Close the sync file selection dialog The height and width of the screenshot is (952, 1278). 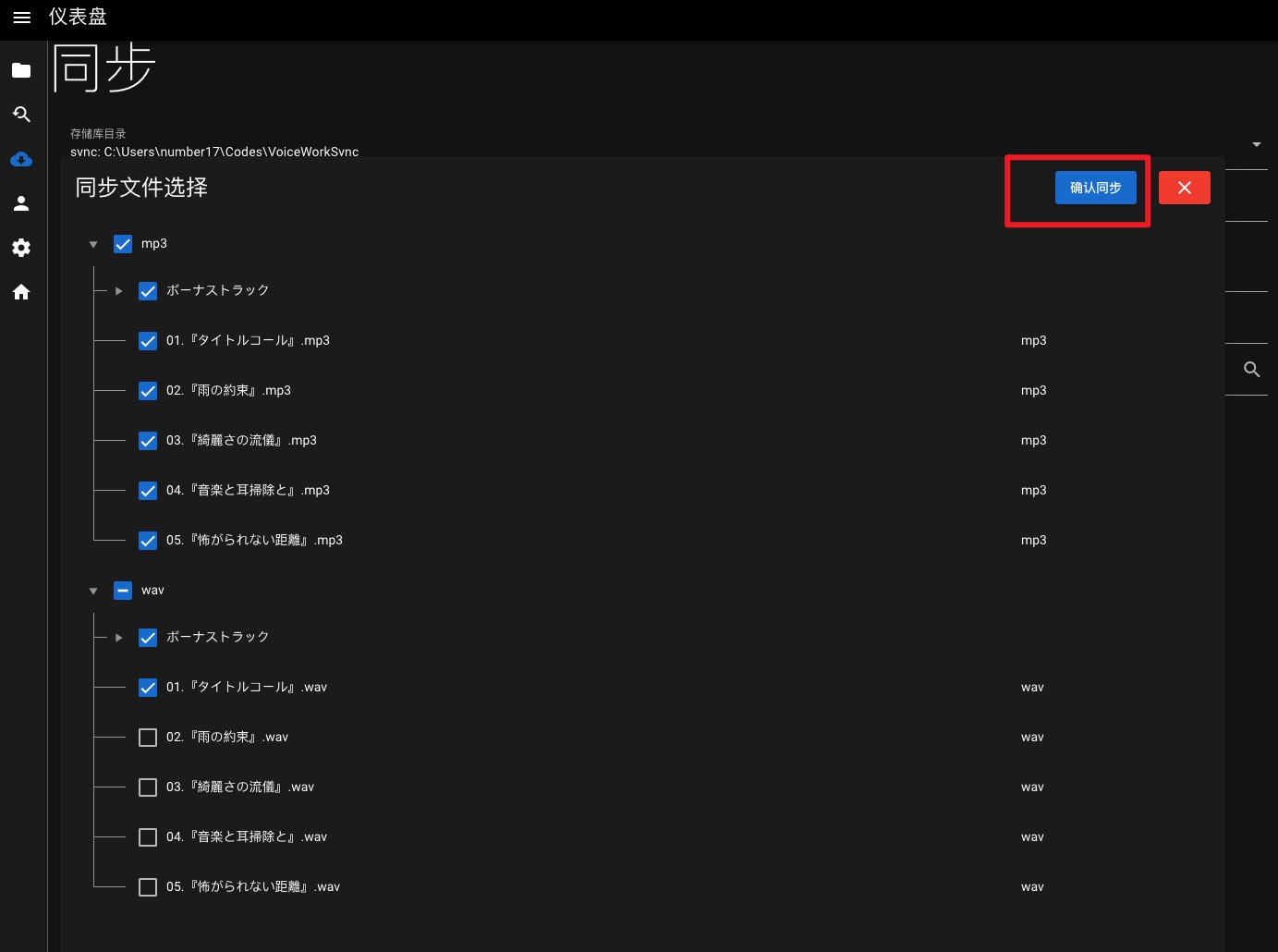(x=1184, y=188)
